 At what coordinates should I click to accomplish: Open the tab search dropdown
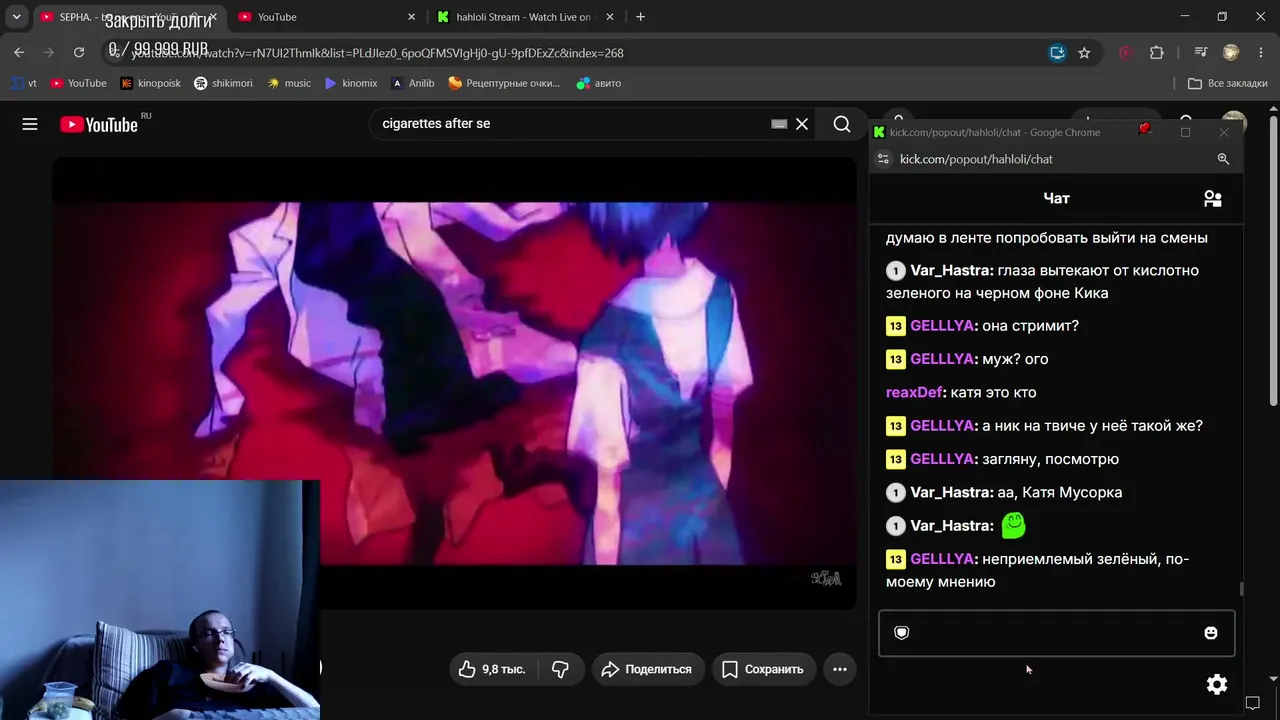tap(16, 17)
